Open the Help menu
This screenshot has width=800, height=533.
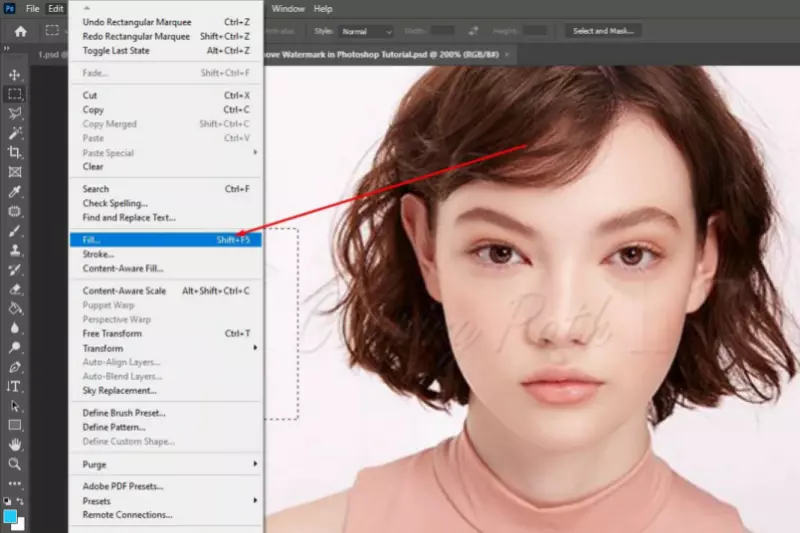click(323, 9)
